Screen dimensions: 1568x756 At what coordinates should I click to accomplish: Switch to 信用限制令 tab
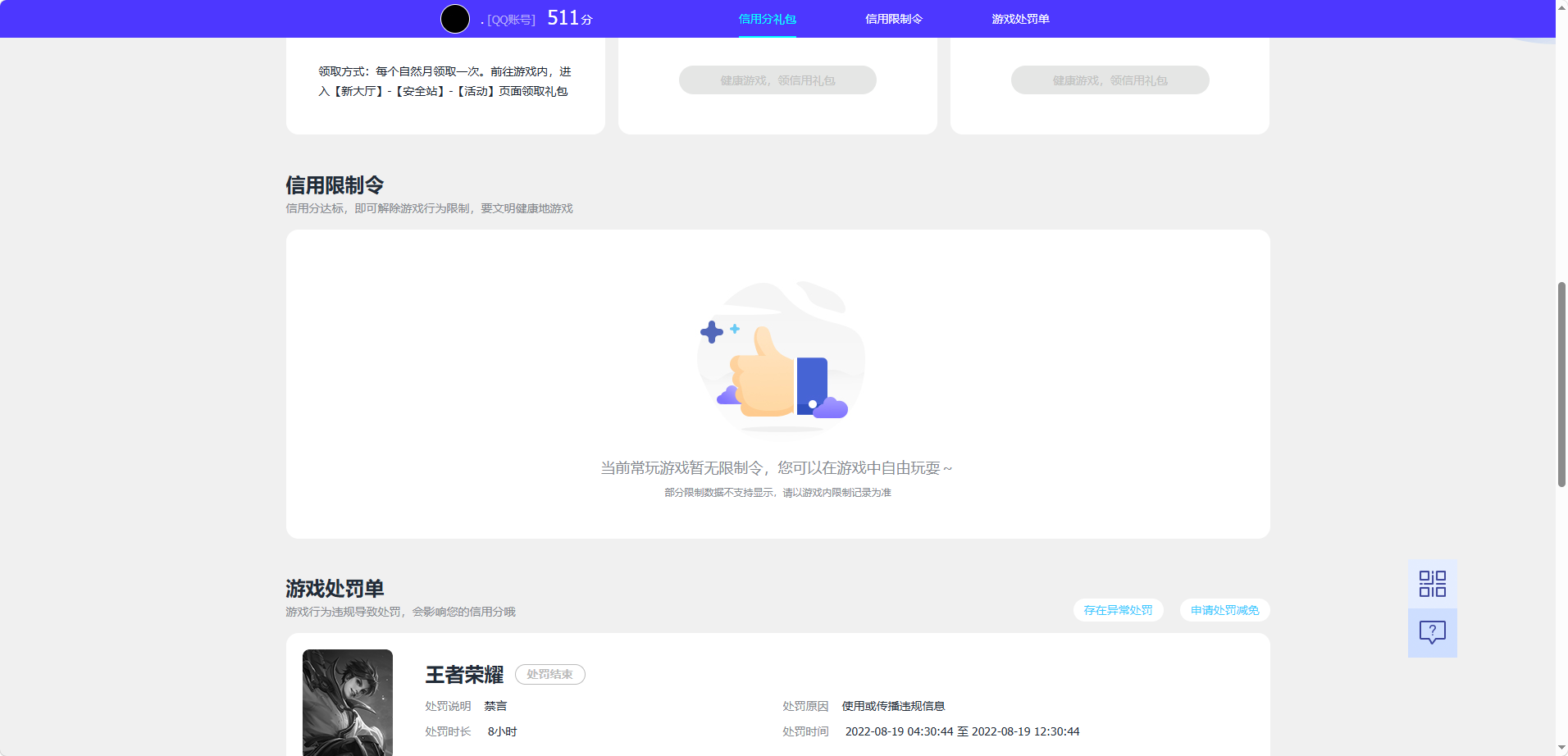point(894,19)
